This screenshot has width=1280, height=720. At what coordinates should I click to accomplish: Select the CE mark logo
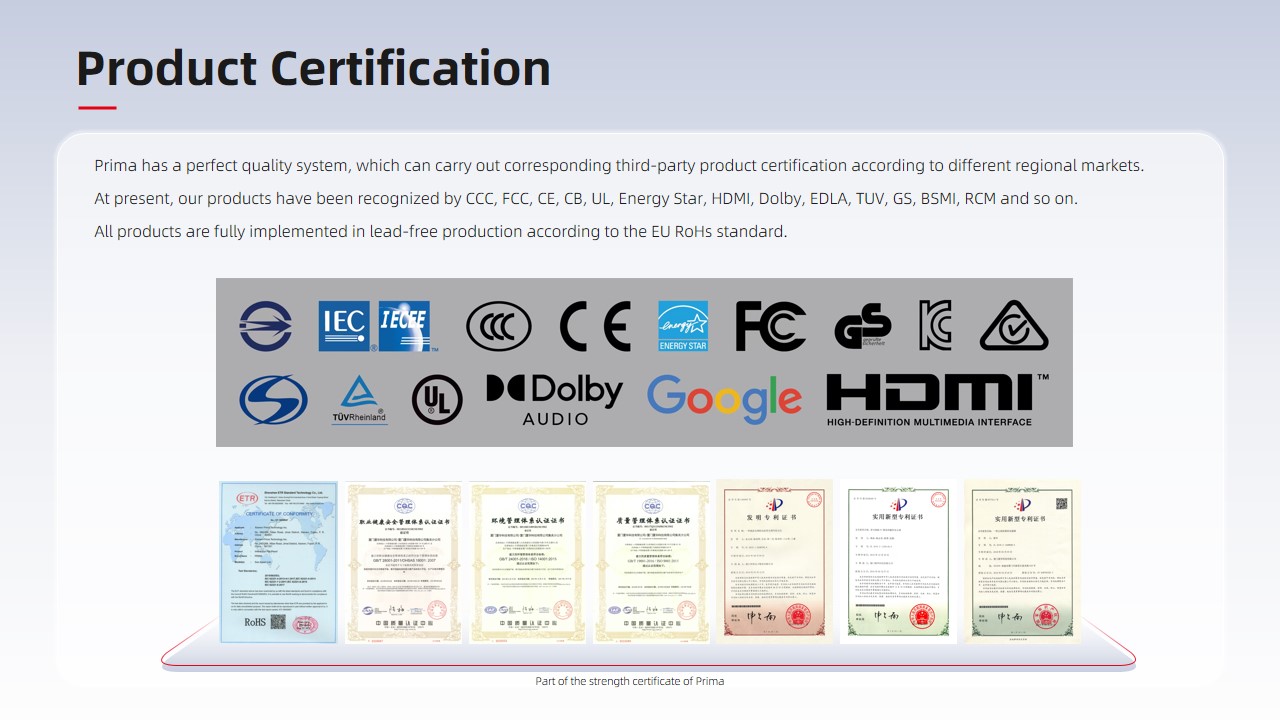click(x=595, y=326)
